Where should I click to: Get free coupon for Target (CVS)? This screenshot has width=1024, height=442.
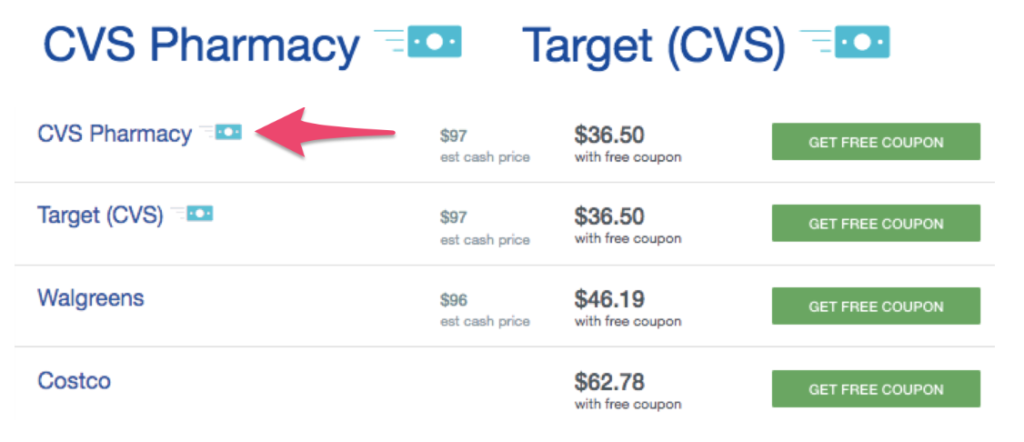coord(876,223)
